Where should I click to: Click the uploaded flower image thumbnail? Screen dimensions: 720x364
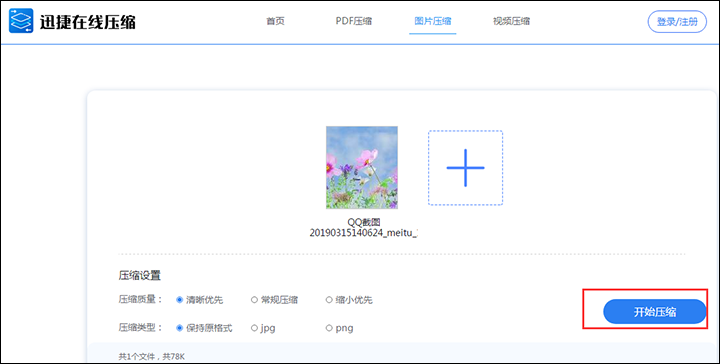tap(362, 168)
